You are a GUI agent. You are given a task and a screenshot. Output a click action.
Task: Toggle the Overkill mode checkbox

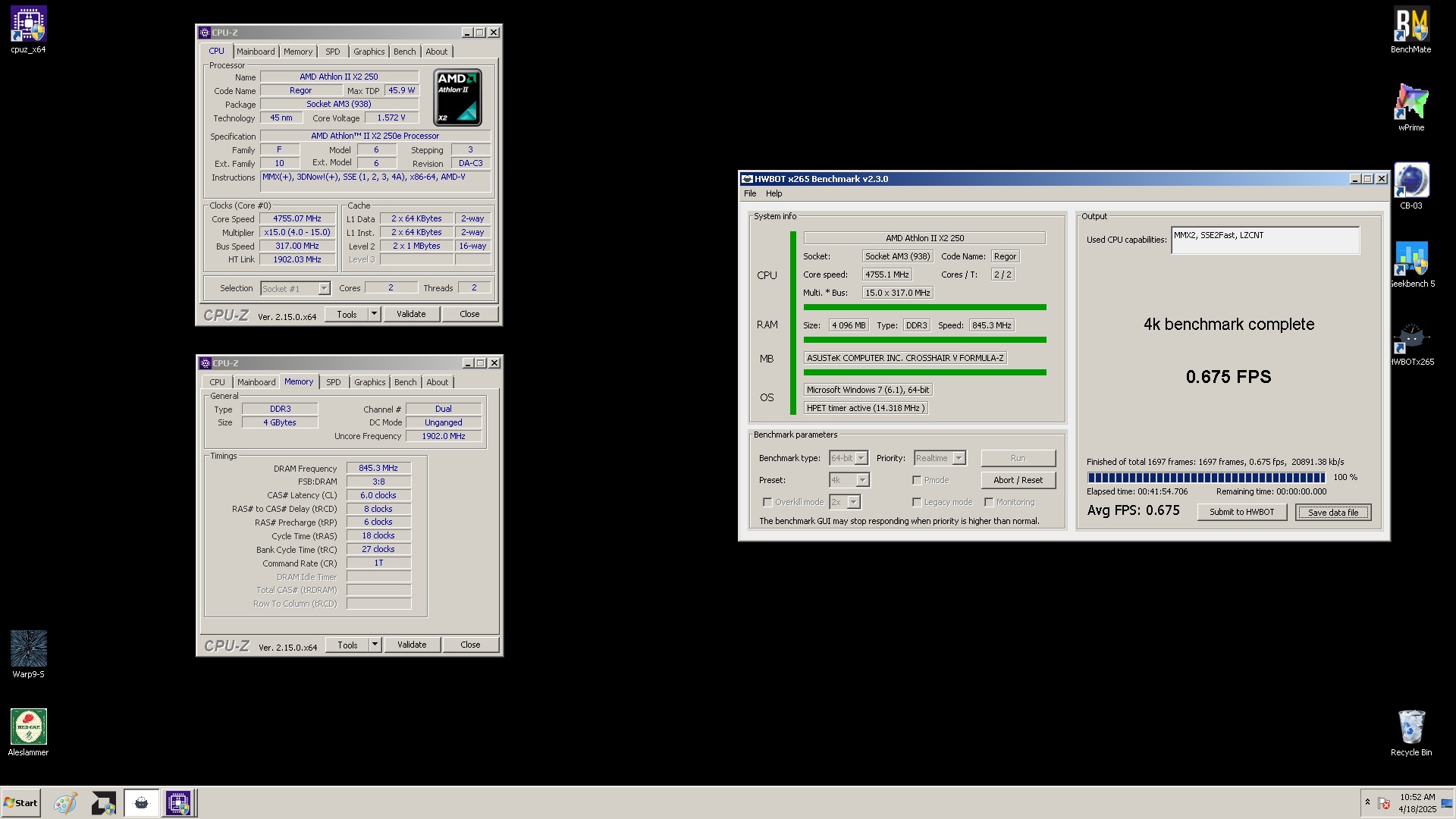coord(767,502)
